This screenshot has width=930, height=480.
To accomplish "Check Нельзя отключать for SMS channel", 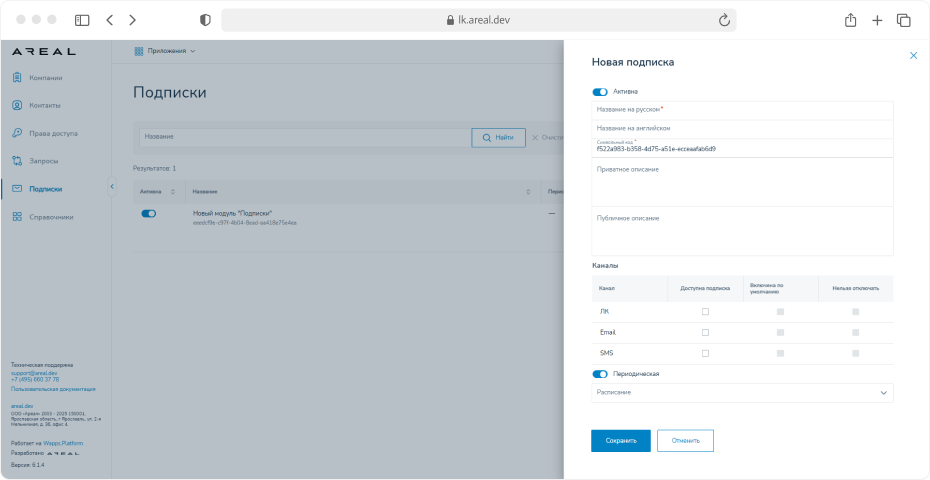I will [x=856, y=354].
